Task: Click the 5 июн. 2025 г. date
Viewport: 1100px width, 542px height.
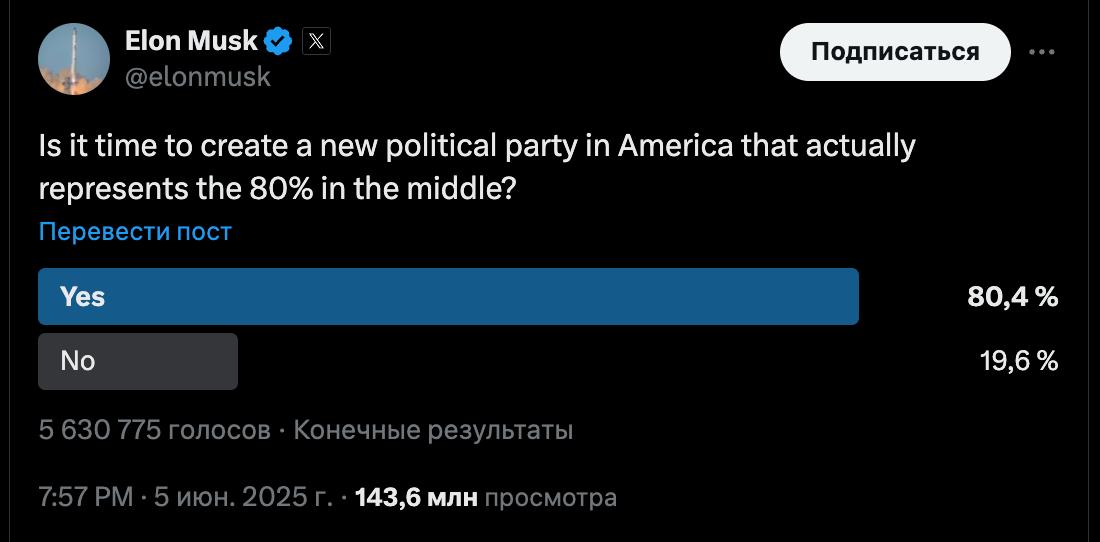Action: pos(243,497)
